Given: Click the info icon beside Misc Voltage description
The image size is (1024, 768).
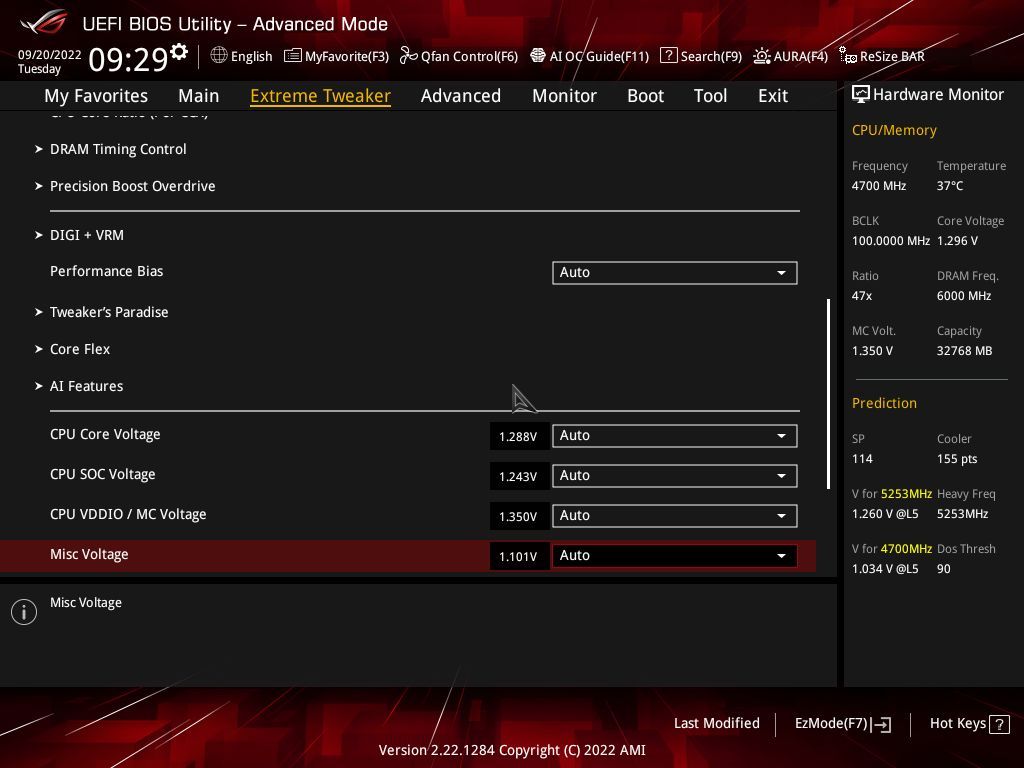Looking at the screenshot, I should tap(24, 612).
